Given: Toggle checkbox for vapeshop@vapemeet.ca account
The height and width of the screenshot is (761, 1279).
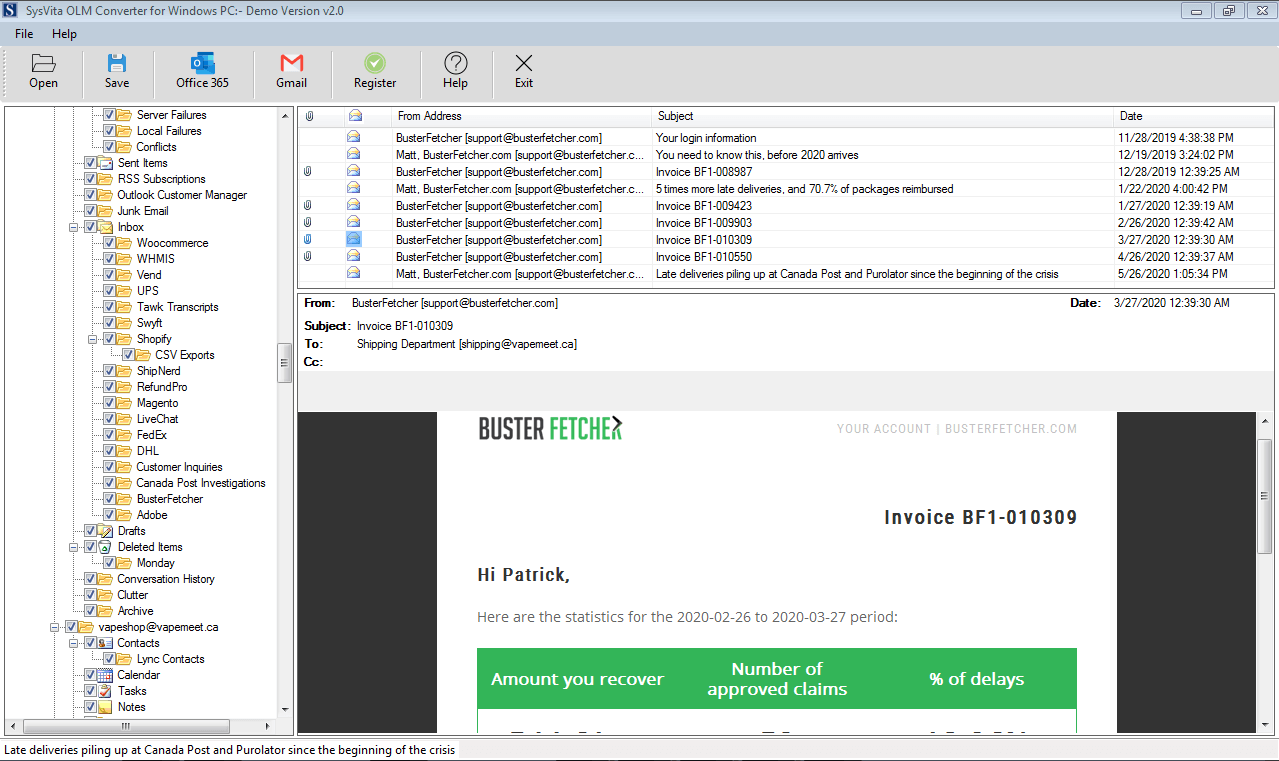Looking at the screenshot, I should 71,627.
